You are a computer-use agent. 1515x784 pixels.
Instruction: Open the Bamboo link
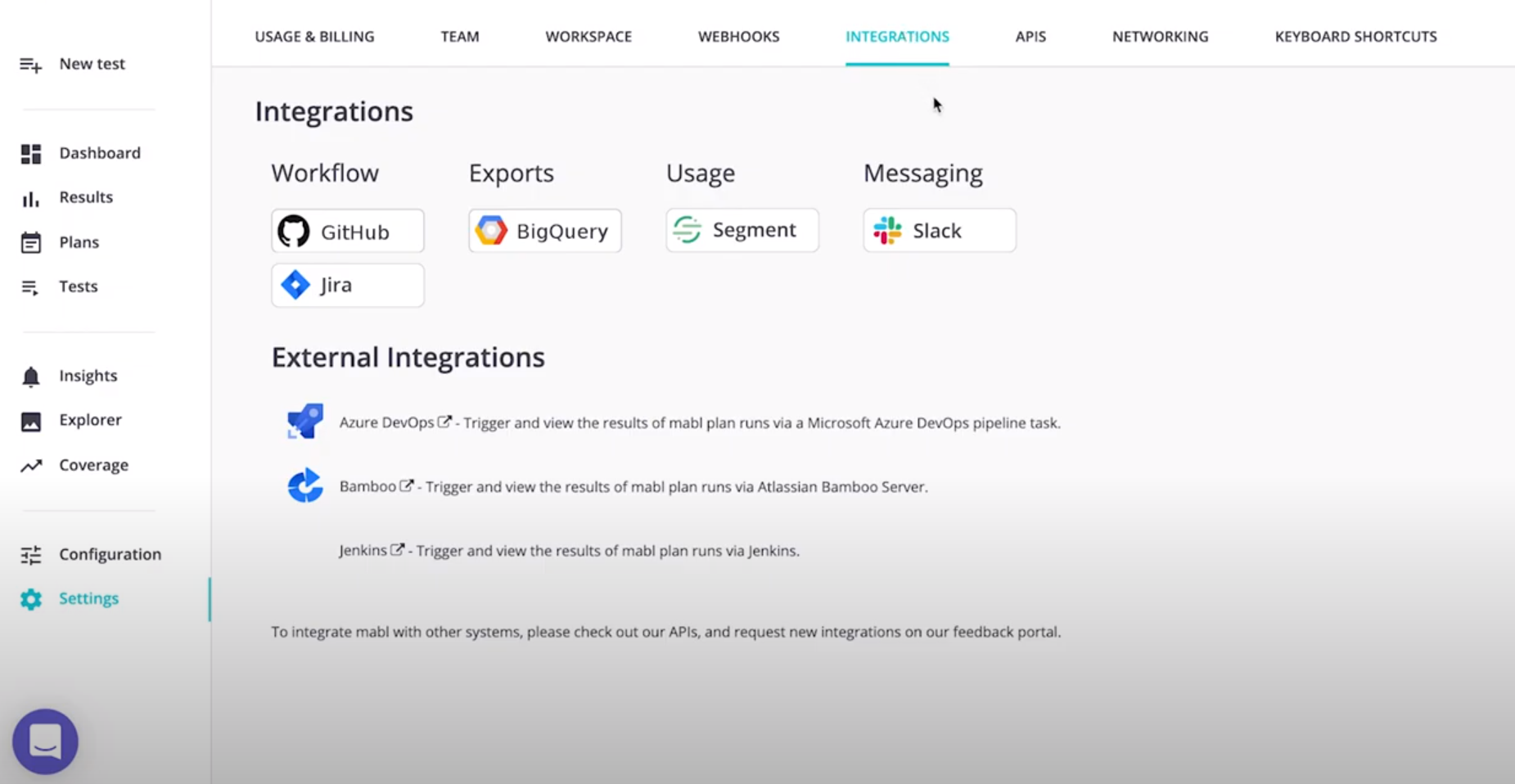coord(367,486)
